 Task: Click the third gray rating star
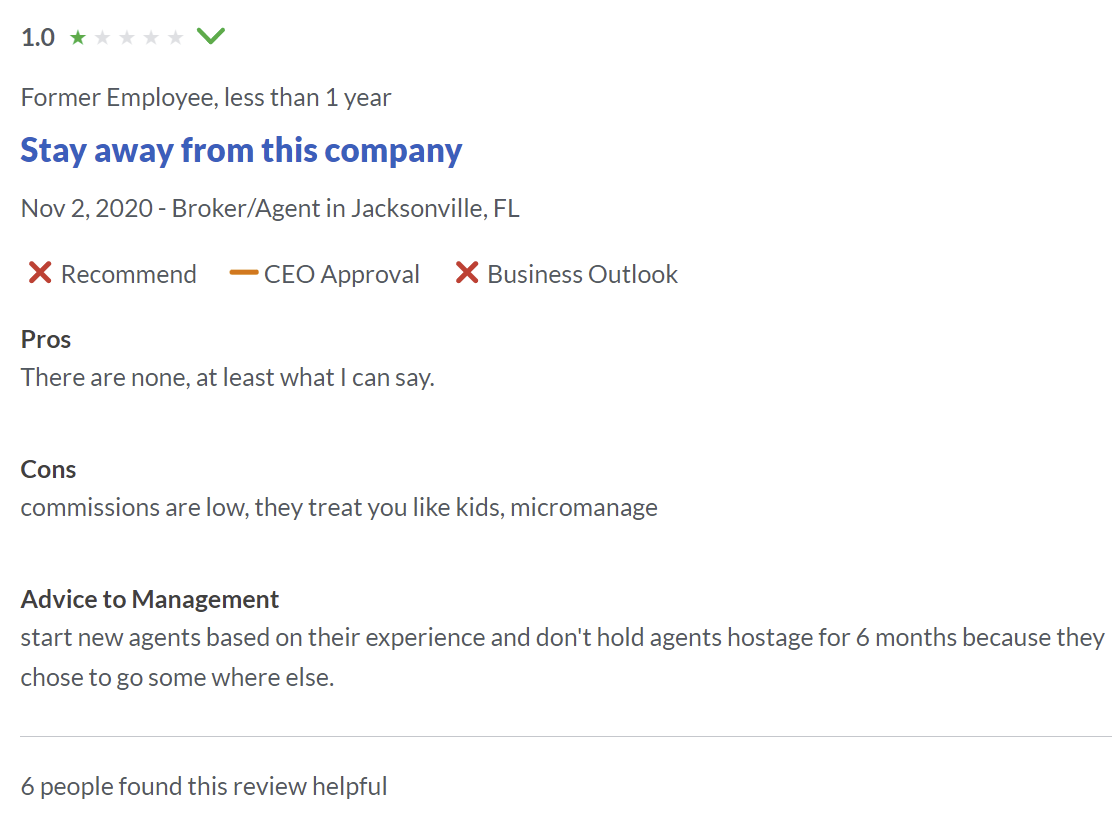[x=127, y=38]
